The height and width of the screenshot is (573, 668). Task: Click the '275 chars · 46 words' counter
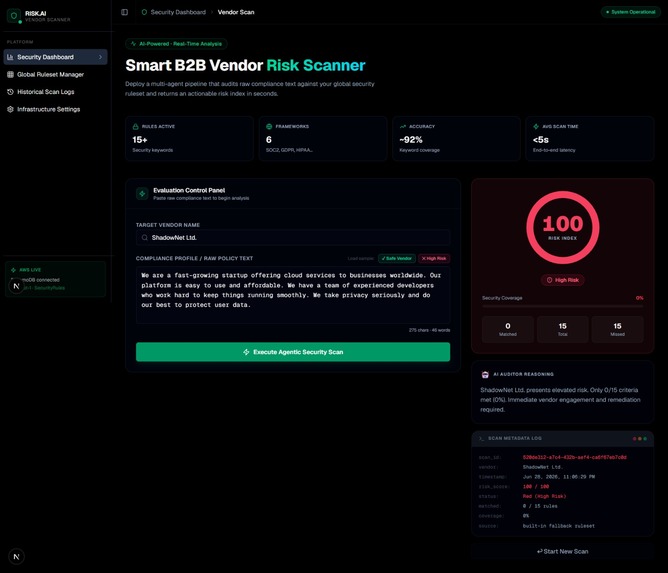pyautogui.click(x=429, y=330)
